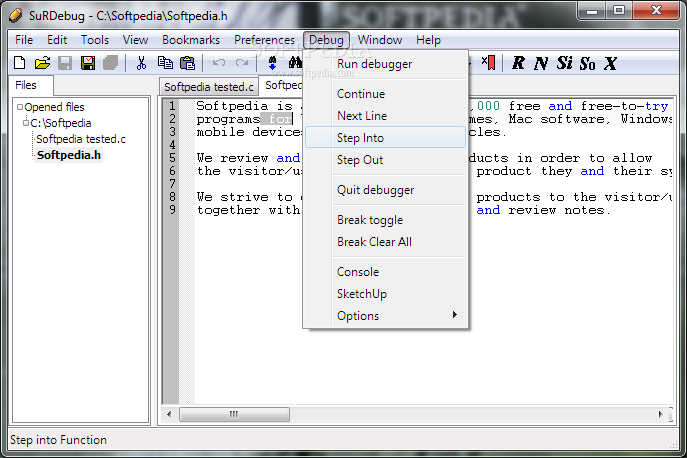
Task: Select Softpedia tested.c in file tree
Action: point(81,139)
